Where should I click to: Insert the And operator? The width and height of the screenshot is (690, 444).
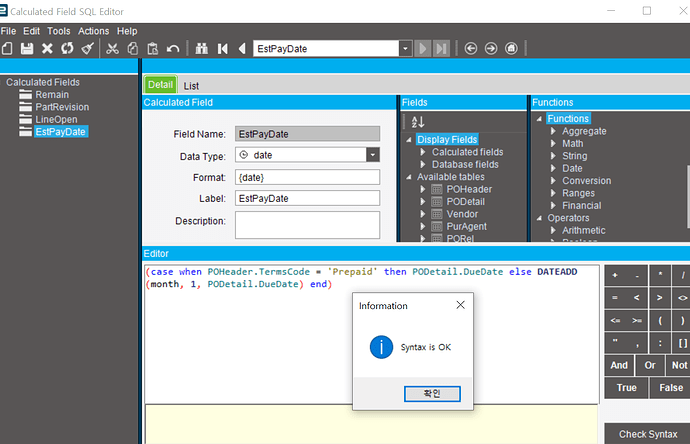pyautogui.click(x=620, y=365)
